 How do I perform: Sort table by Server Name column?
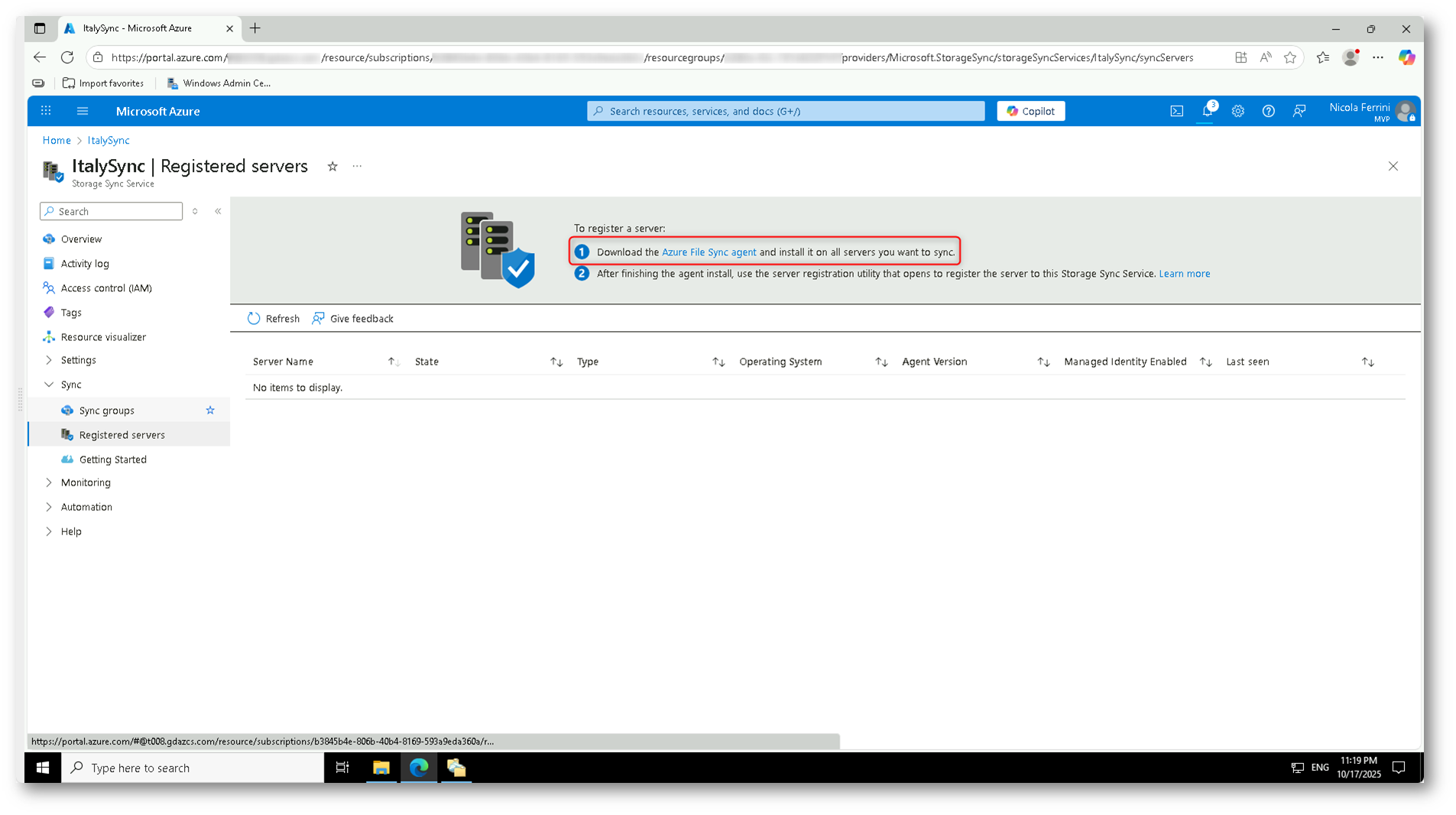tap(284, 362)
